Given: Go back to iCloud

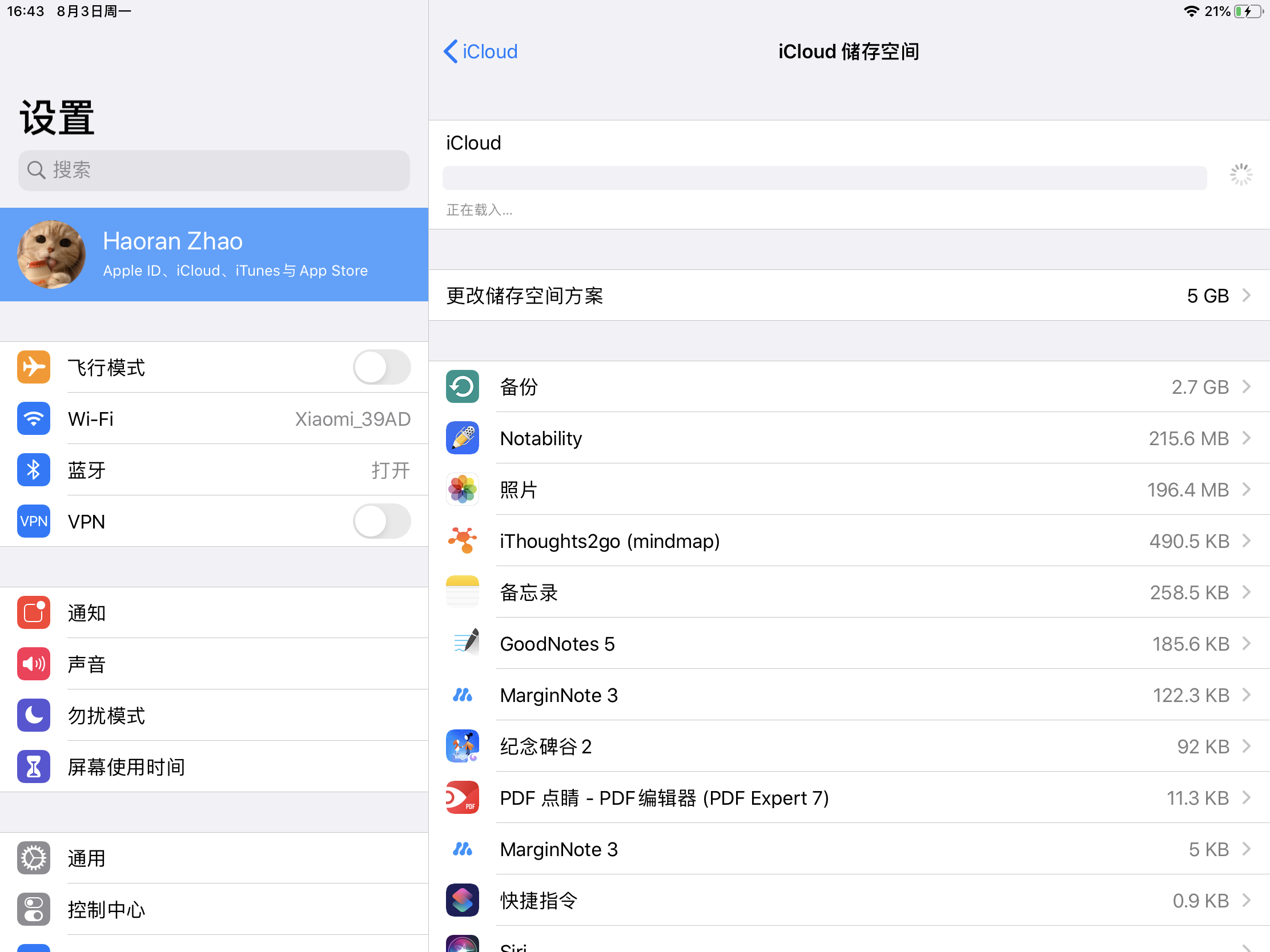Looking at the screenshot, I should (481, 51).
